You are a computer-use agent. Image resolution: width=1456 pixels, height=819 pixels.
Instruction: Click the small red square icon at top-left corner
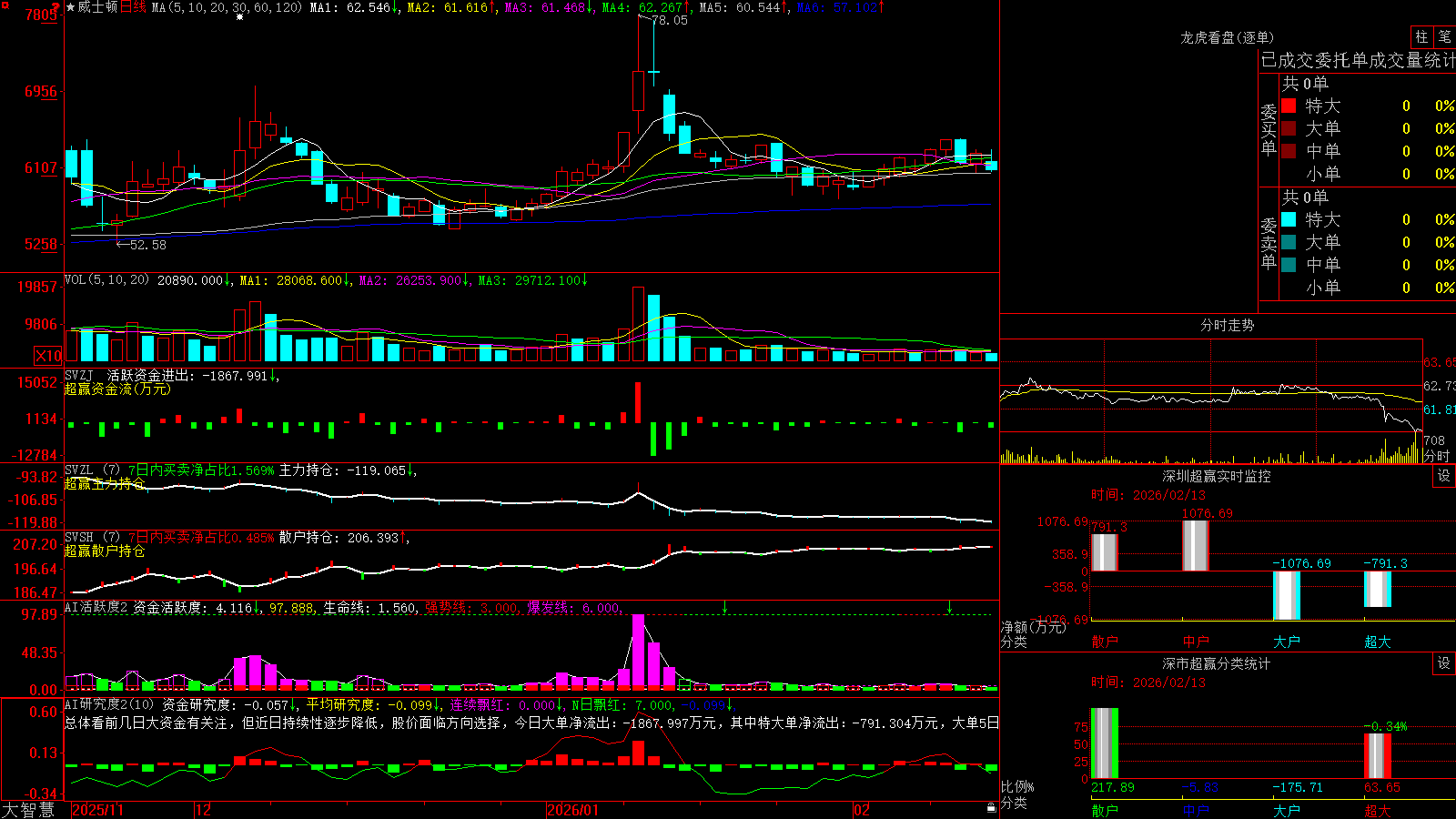pyautogui.click(x=3, y=3)
